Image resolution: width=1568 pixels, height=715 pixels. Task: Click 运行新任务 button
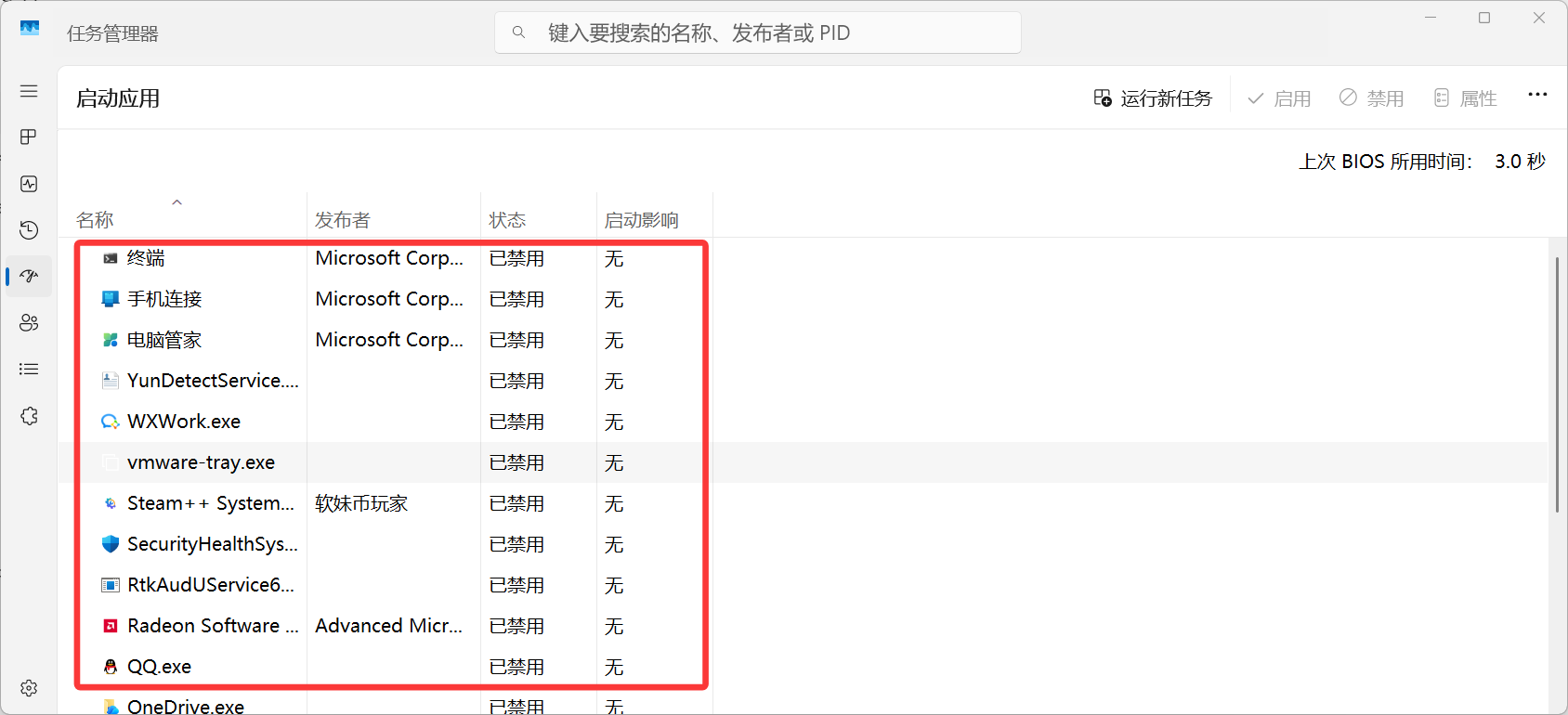[x=1153, y=98]
